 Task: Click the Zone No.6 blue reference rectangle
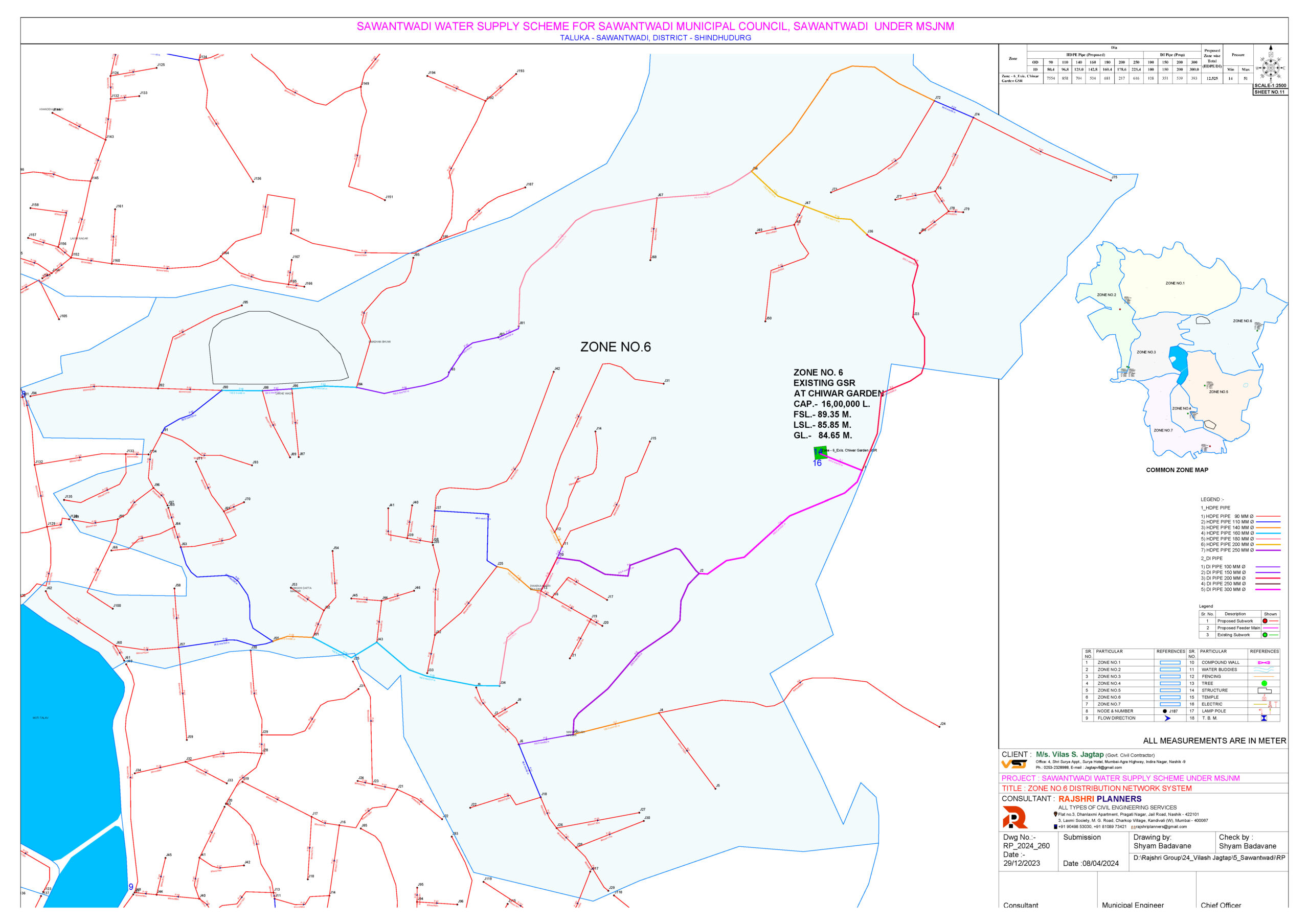click(1170, 697)
